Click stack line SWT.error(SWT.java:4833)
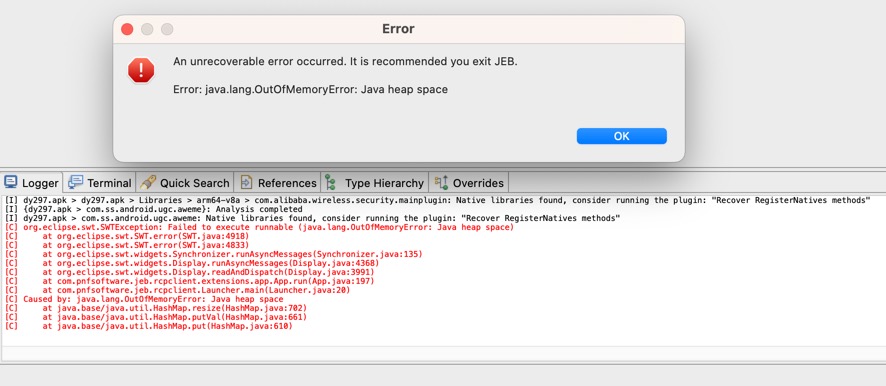 [126, 245]
